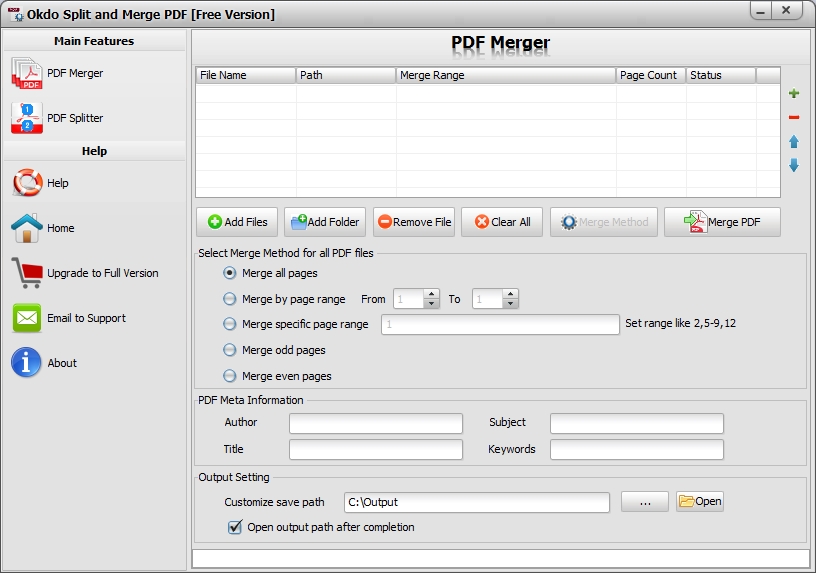Click the Add Files button
Screen dimensions: 816x573
(x=237, y=222)
